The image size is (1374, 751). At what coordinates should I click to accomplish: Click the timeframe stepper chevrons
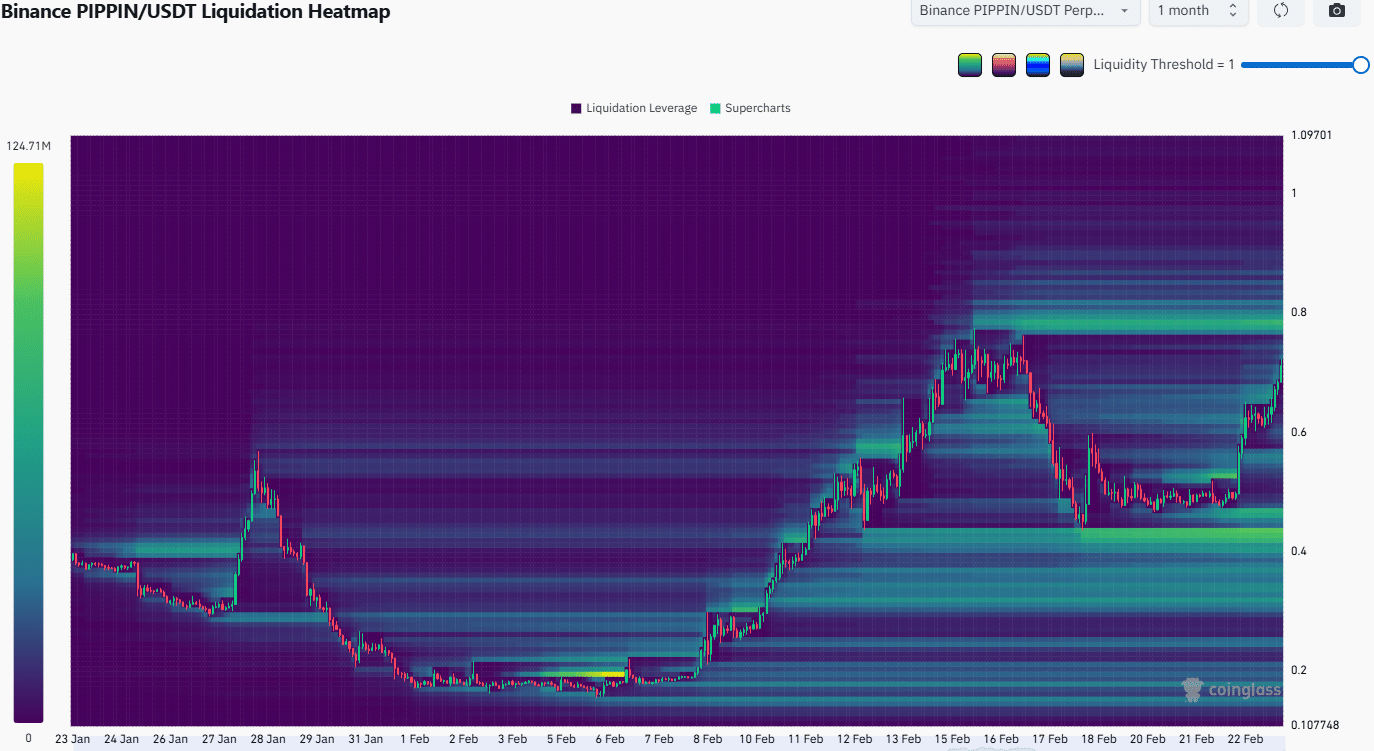point(1232,11)
